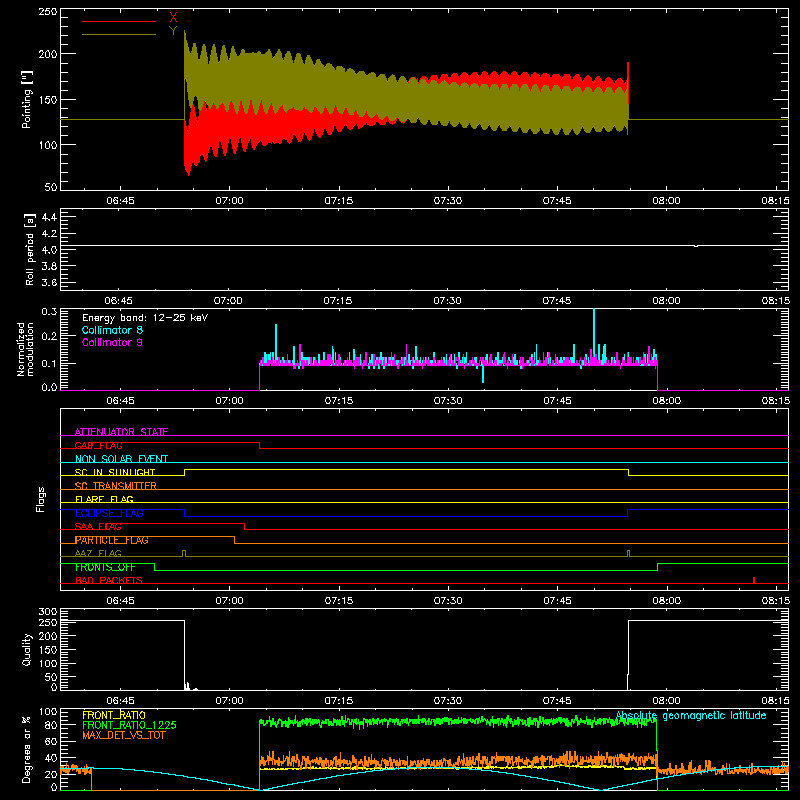Click the red X legend label
800x800 pixels.
click(173, 18)
